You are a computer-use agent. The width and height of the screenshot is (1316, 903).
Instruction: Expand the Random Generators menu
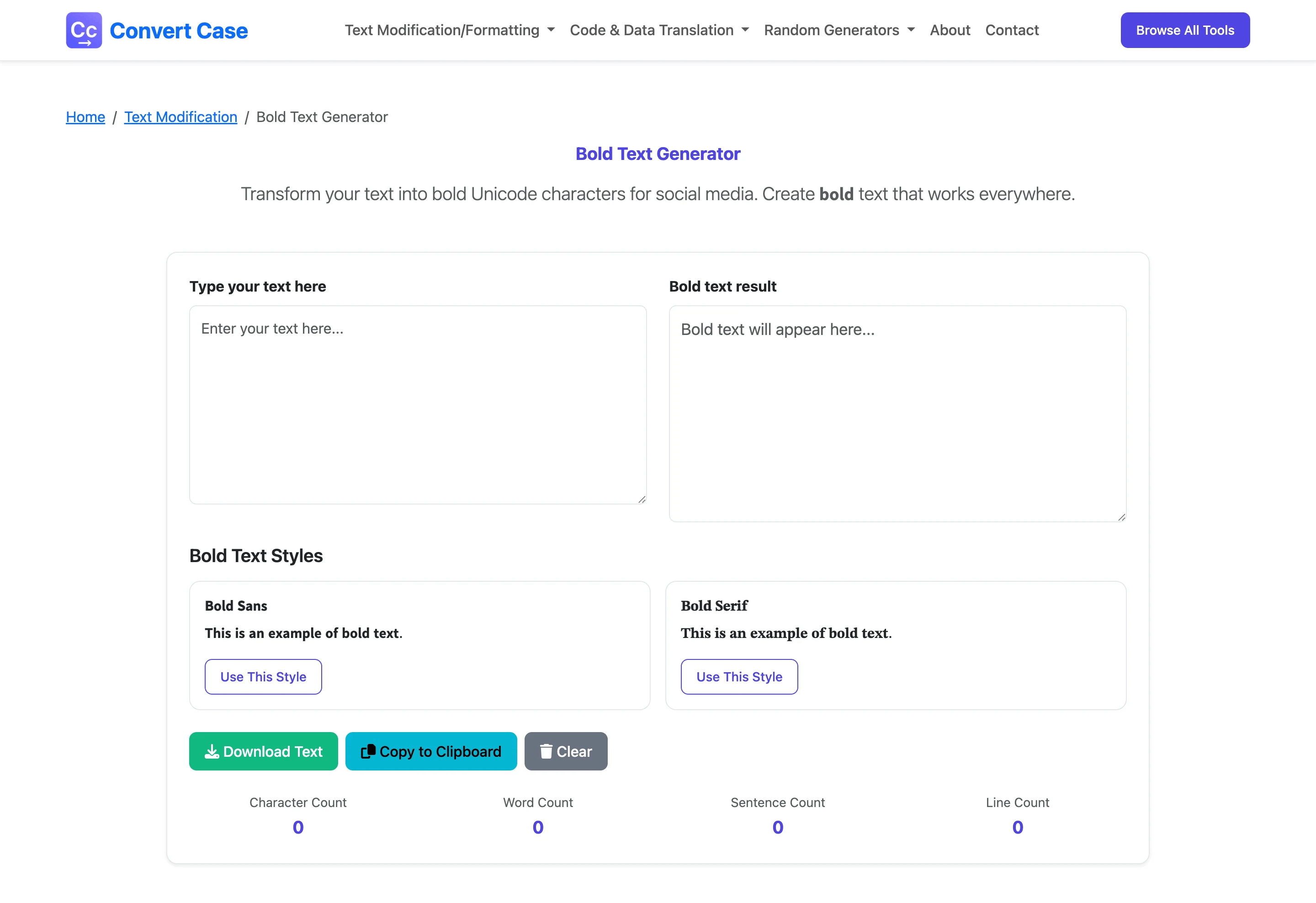pos(839,31)
